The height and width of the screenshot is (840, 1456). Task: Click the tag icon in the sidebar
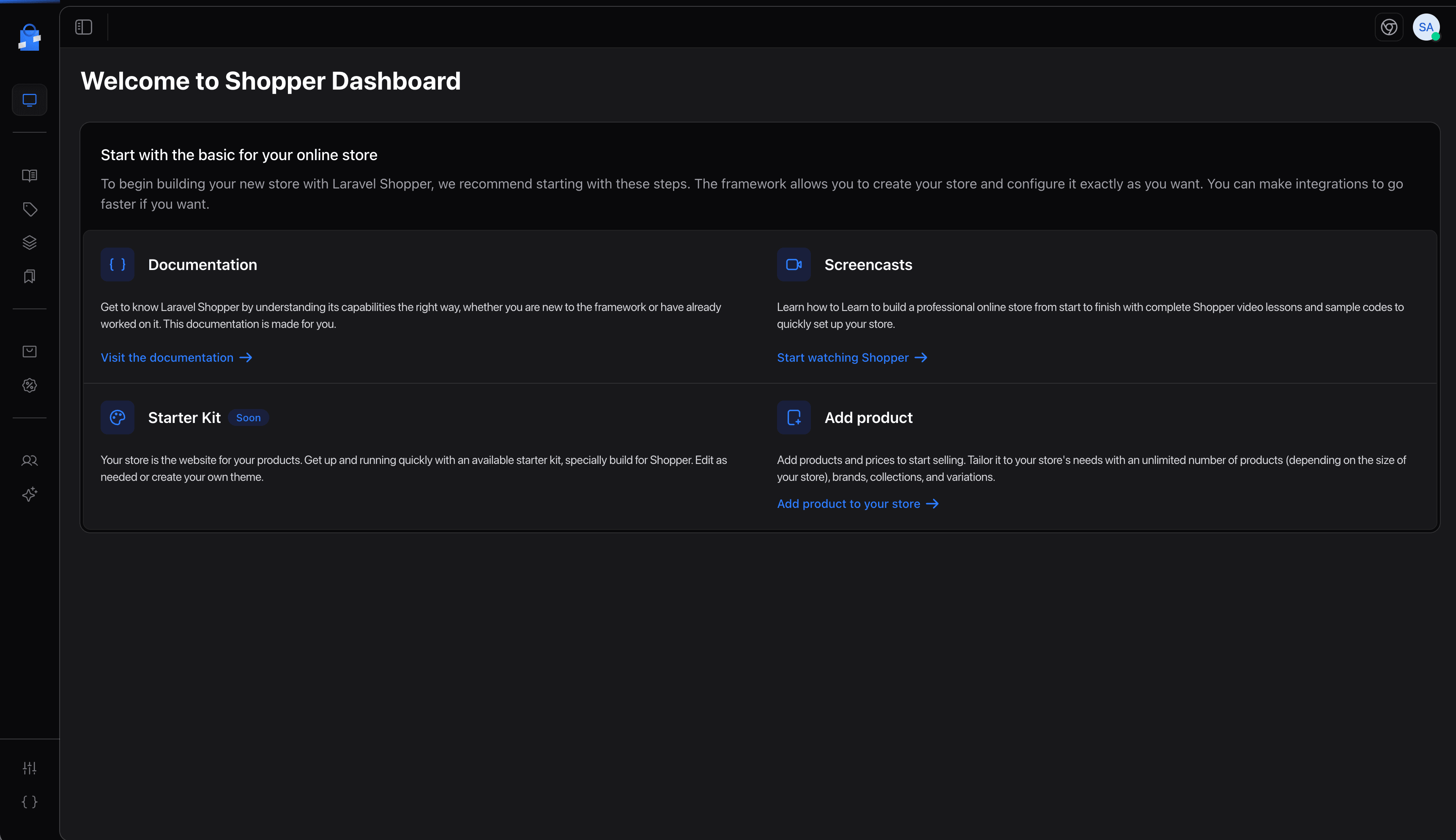29,209
